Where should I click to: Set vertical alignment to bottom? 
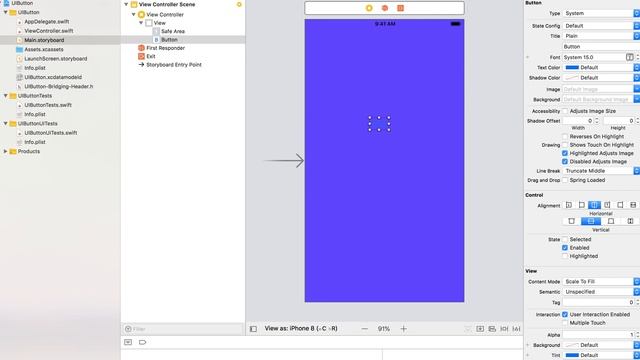(x=611, y=221)
